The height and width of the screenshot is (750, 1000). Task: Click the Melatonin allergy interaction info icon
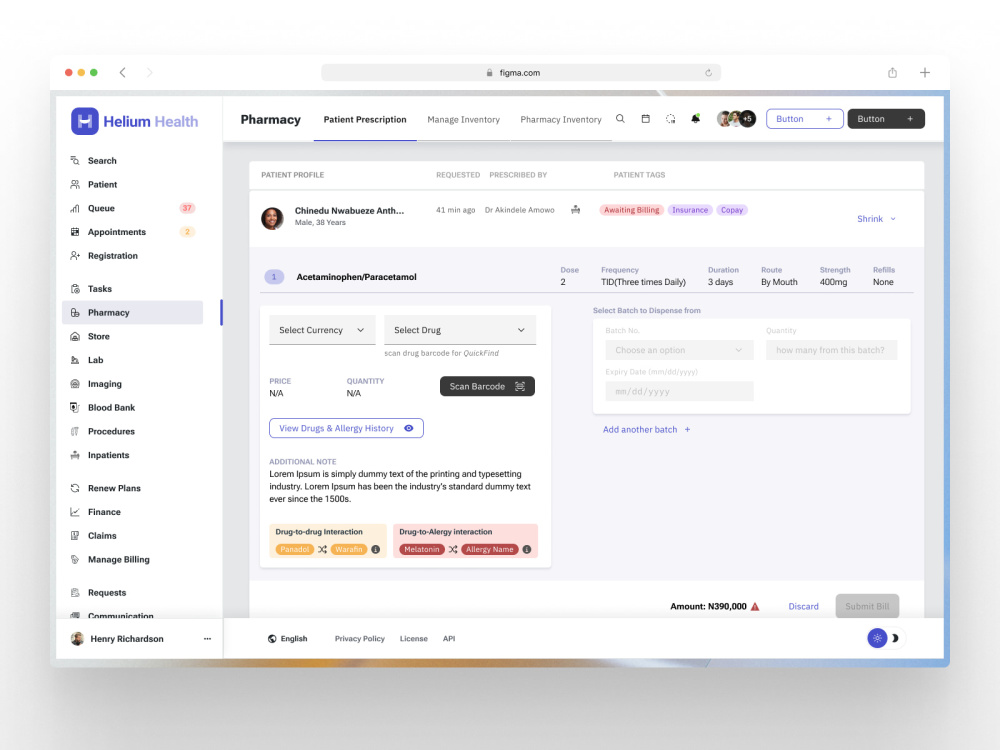pyautogui.click(x=527, y=549)
